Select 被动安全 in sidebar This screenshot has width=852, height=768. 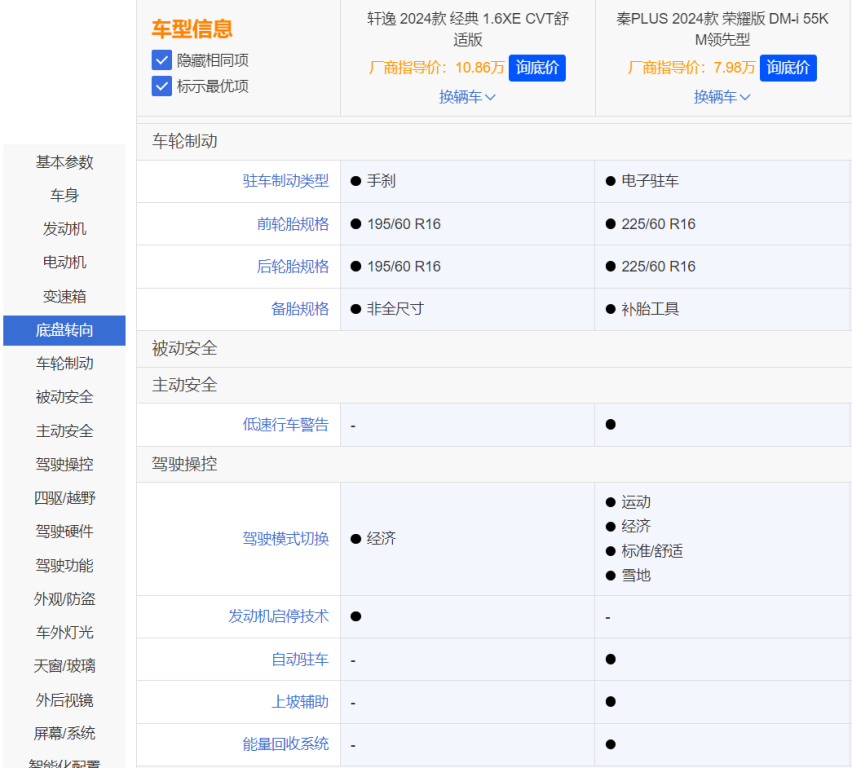tap(64, 397)
